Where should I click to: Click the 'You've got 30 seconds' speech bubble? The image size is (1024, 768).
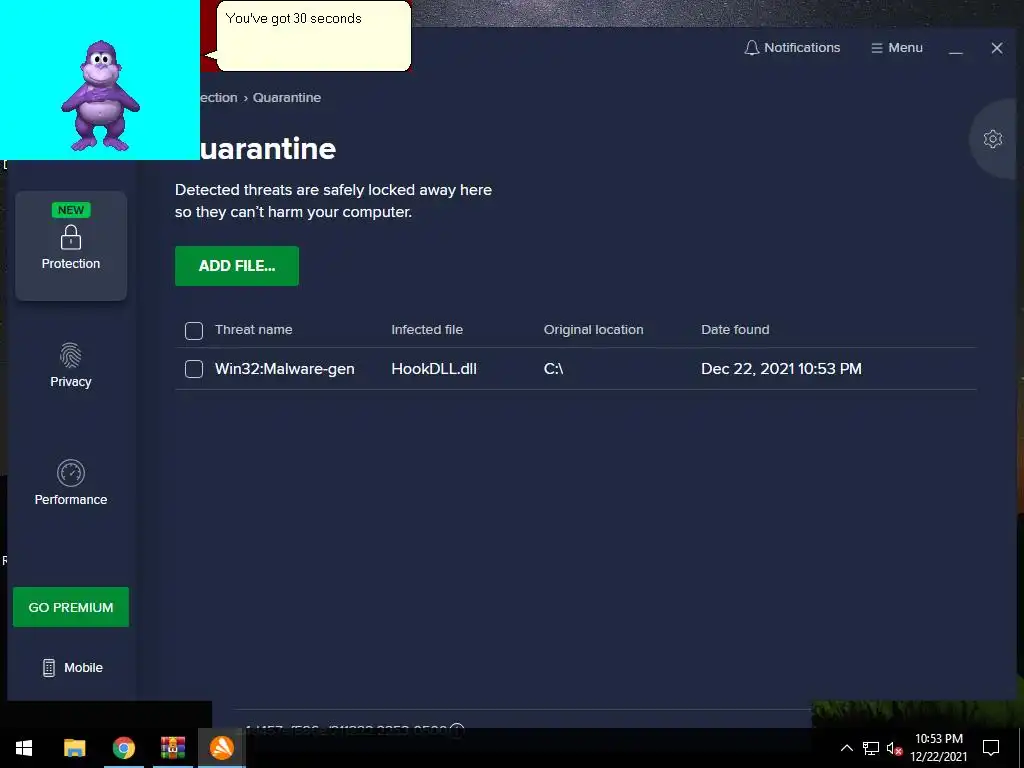click(313, 36)
